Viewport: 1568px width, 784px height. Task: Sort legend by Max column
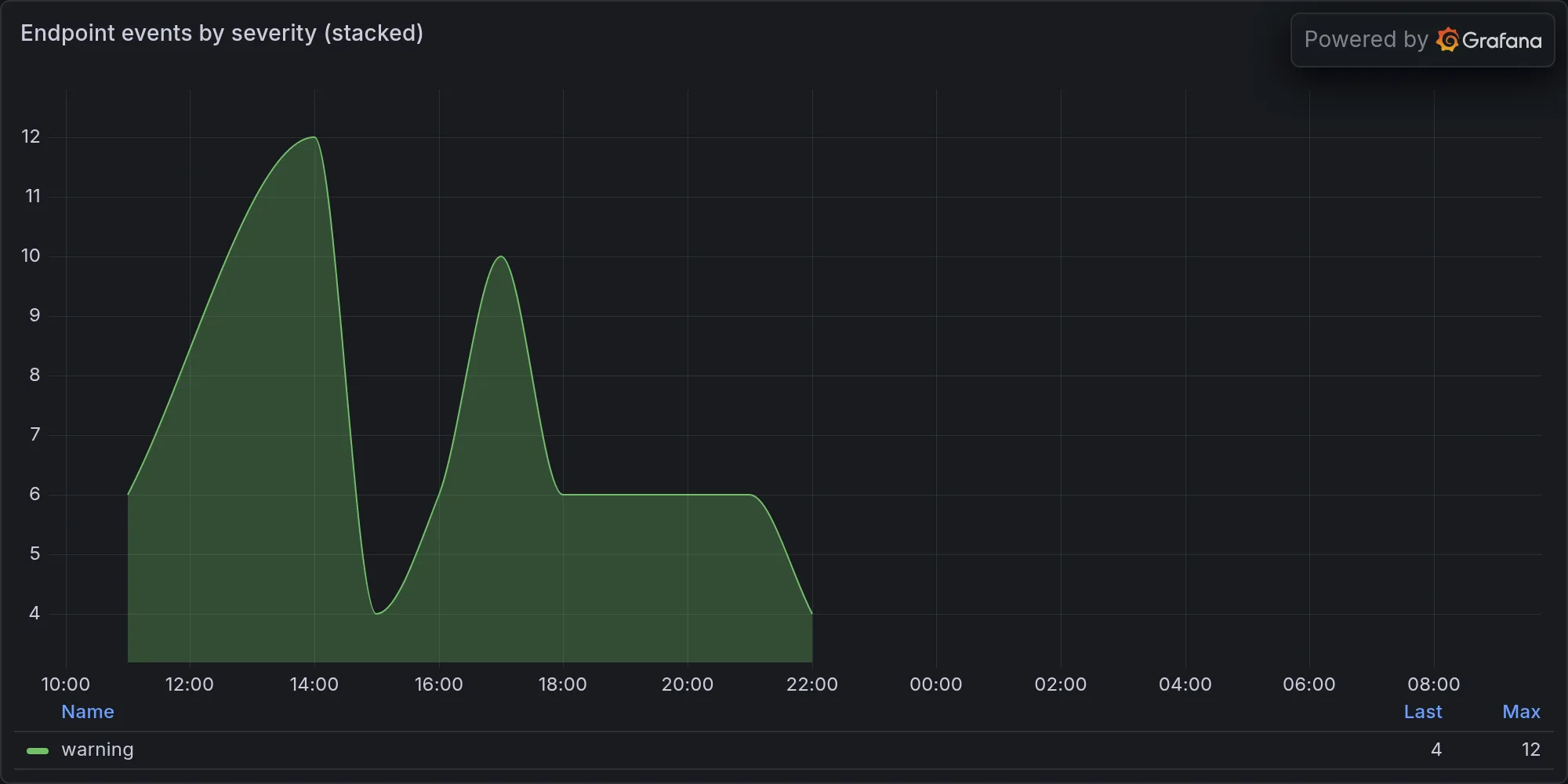point(1521,712)
